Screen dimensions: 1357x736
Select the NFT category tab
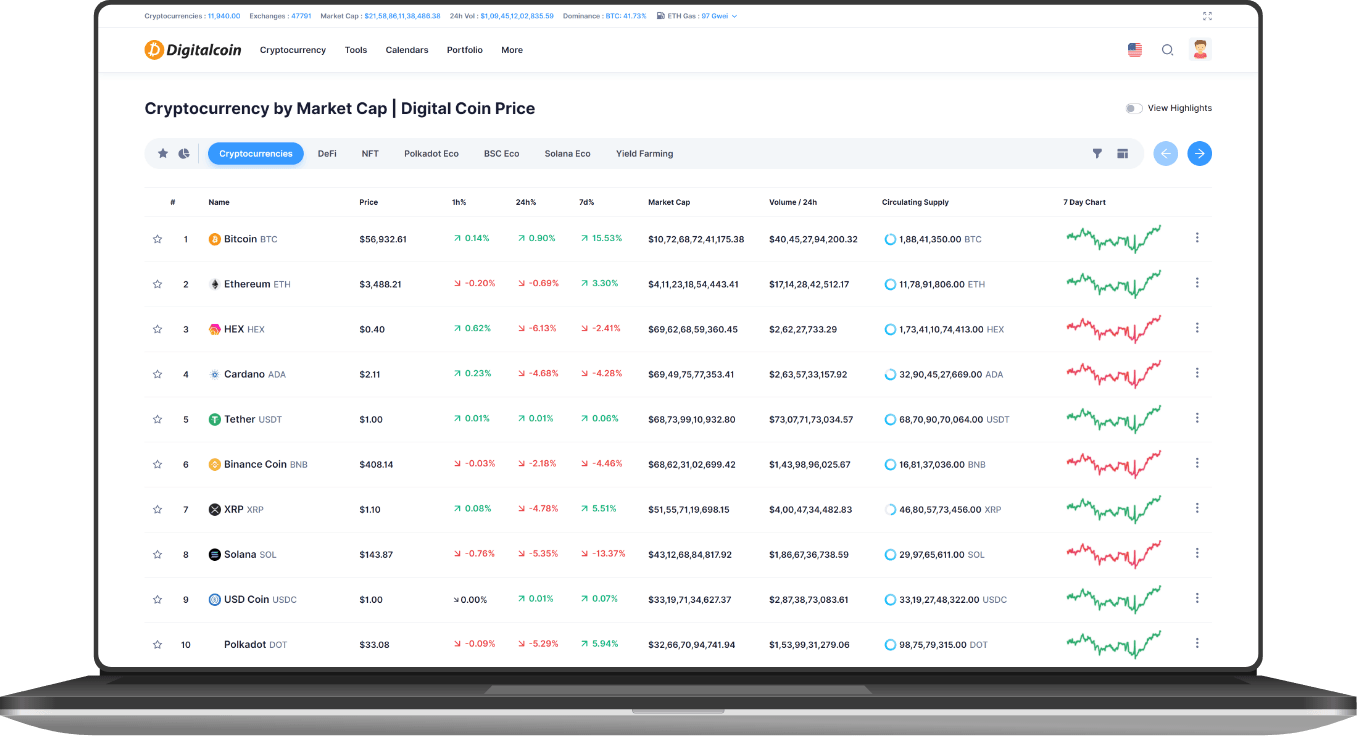(370, 154)
